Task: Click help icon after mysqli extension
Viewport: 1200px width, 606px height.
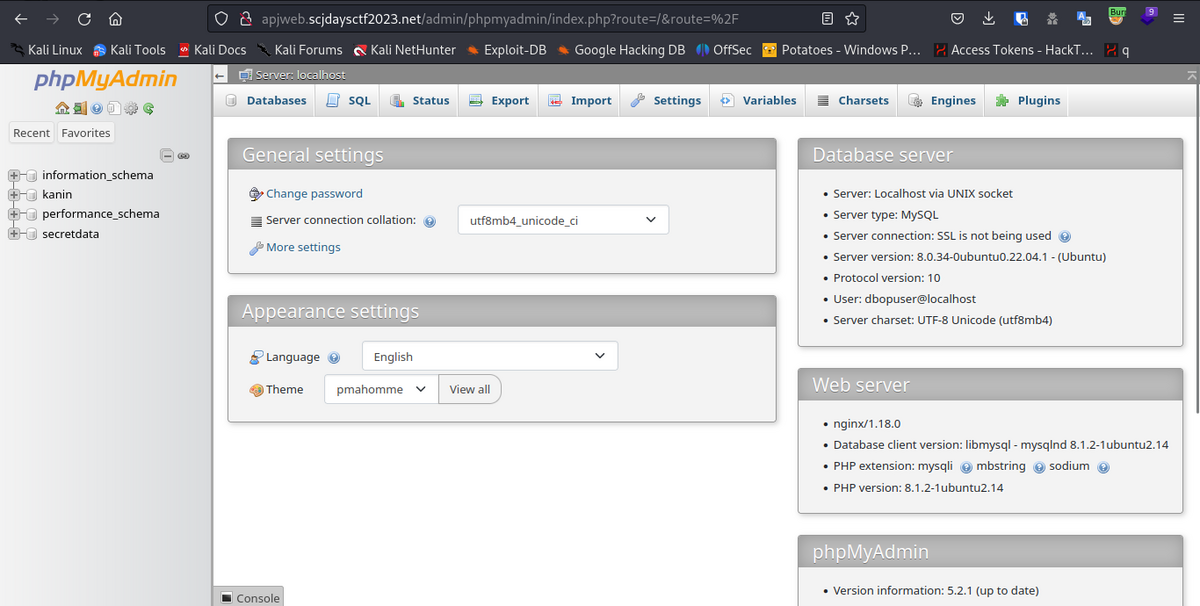Action: [x=966, y=467]
